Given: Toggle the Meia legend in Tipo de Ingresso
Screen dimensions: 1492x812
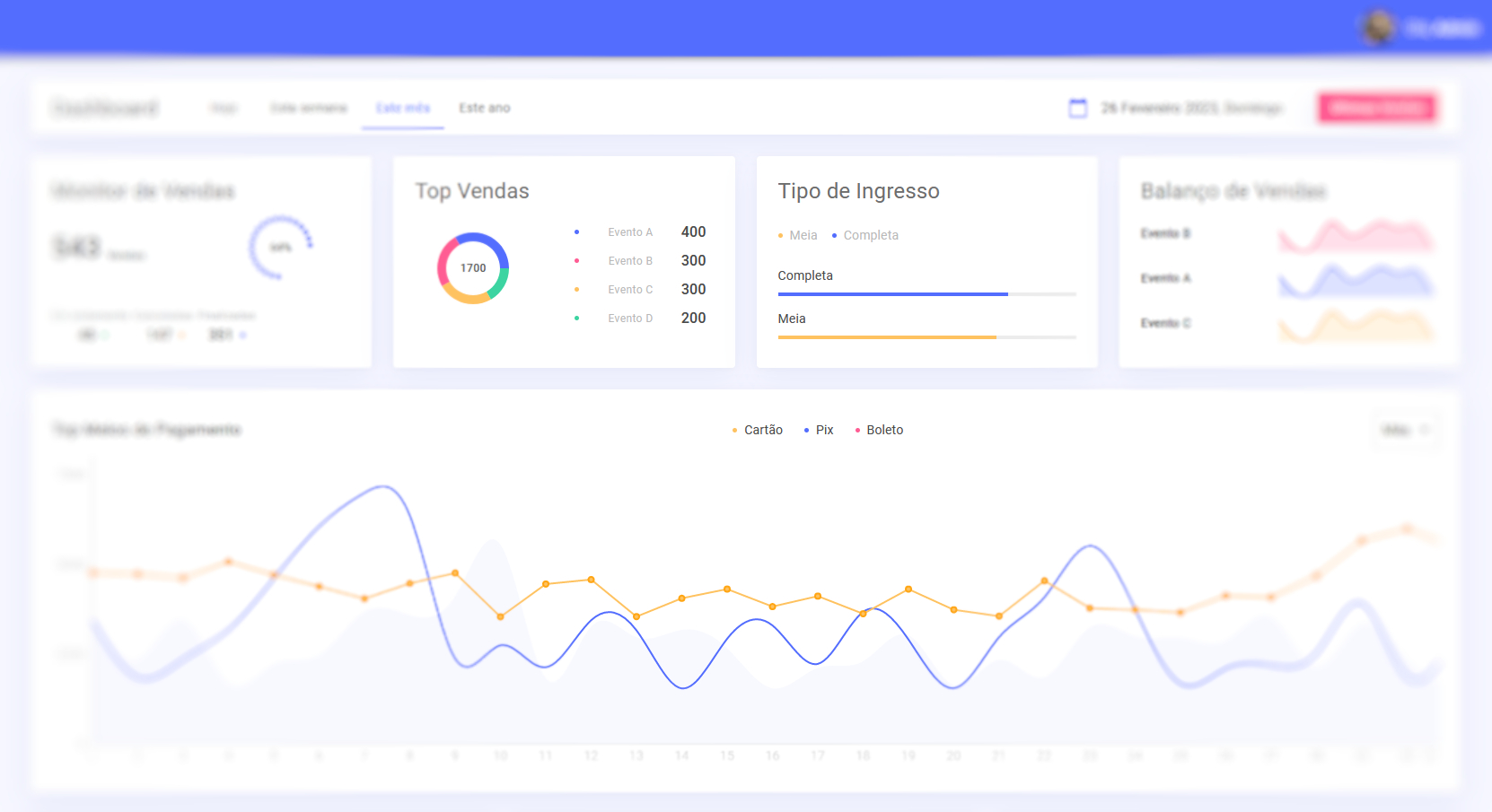Looking at the screenshot, I should (x=802, y=235).
